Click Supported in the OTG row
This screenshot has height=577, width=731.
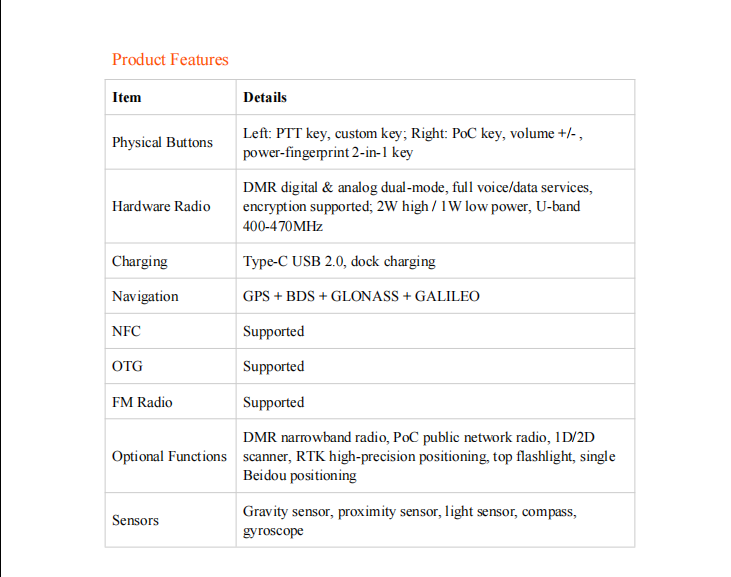point(274,366)
